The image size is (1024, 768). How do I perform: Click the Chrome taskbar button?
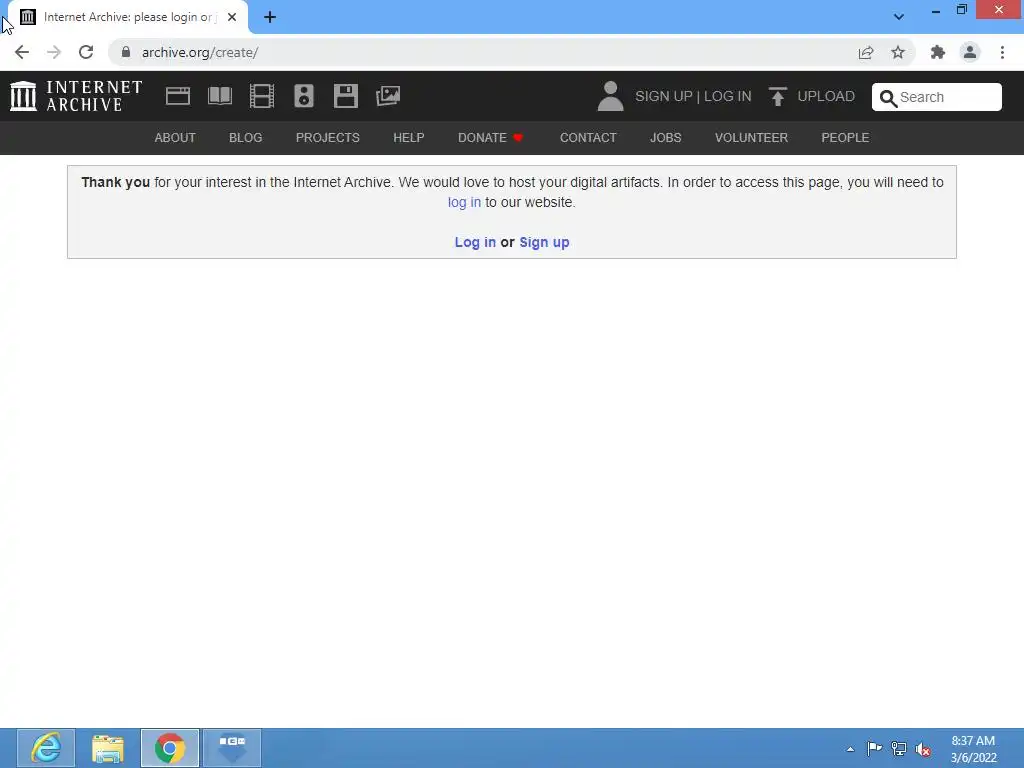pos(170,748)
